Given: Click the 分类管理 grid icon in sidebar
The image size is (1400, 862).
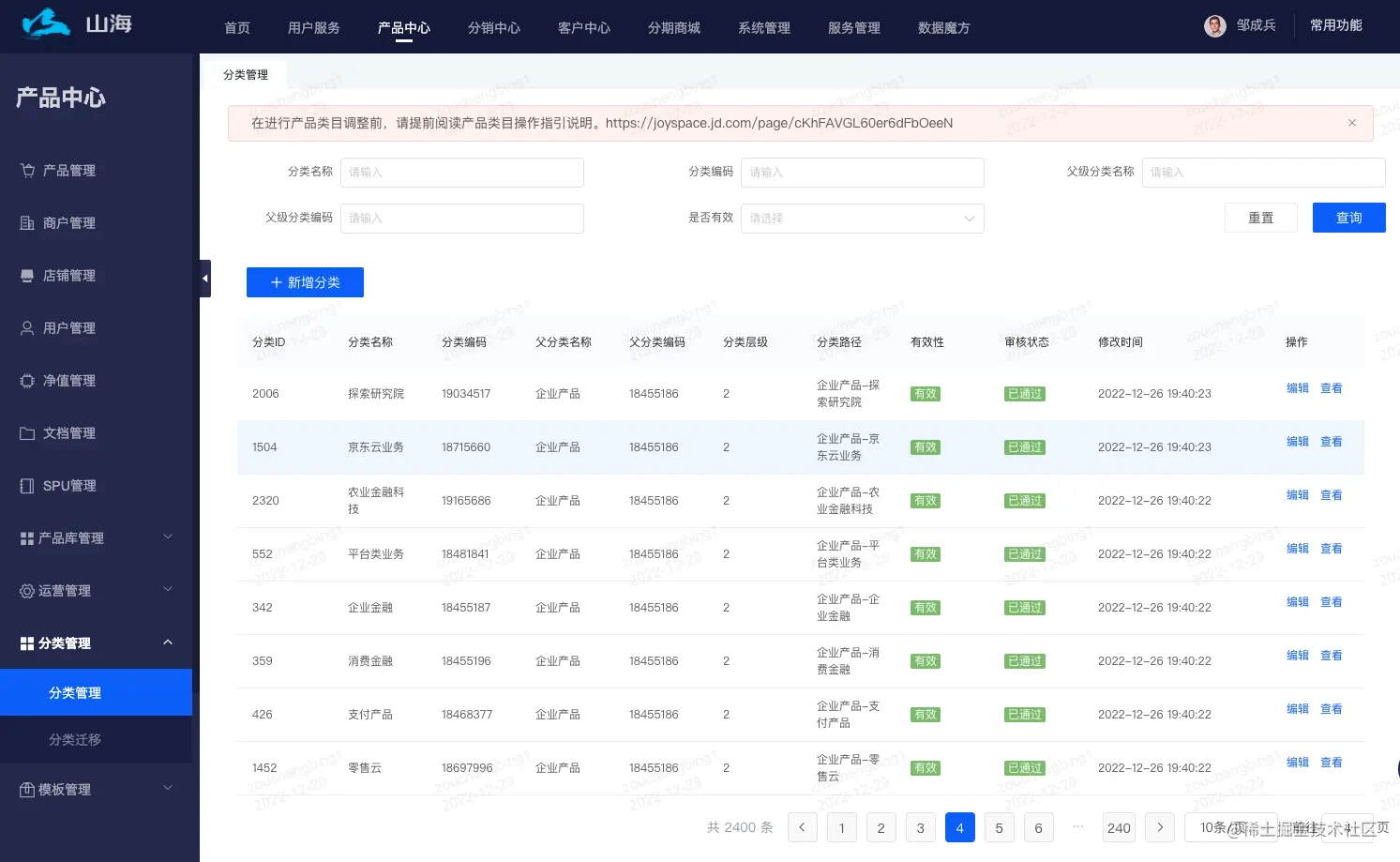Looking at the screenshot, I should click(x=27, y=643).
